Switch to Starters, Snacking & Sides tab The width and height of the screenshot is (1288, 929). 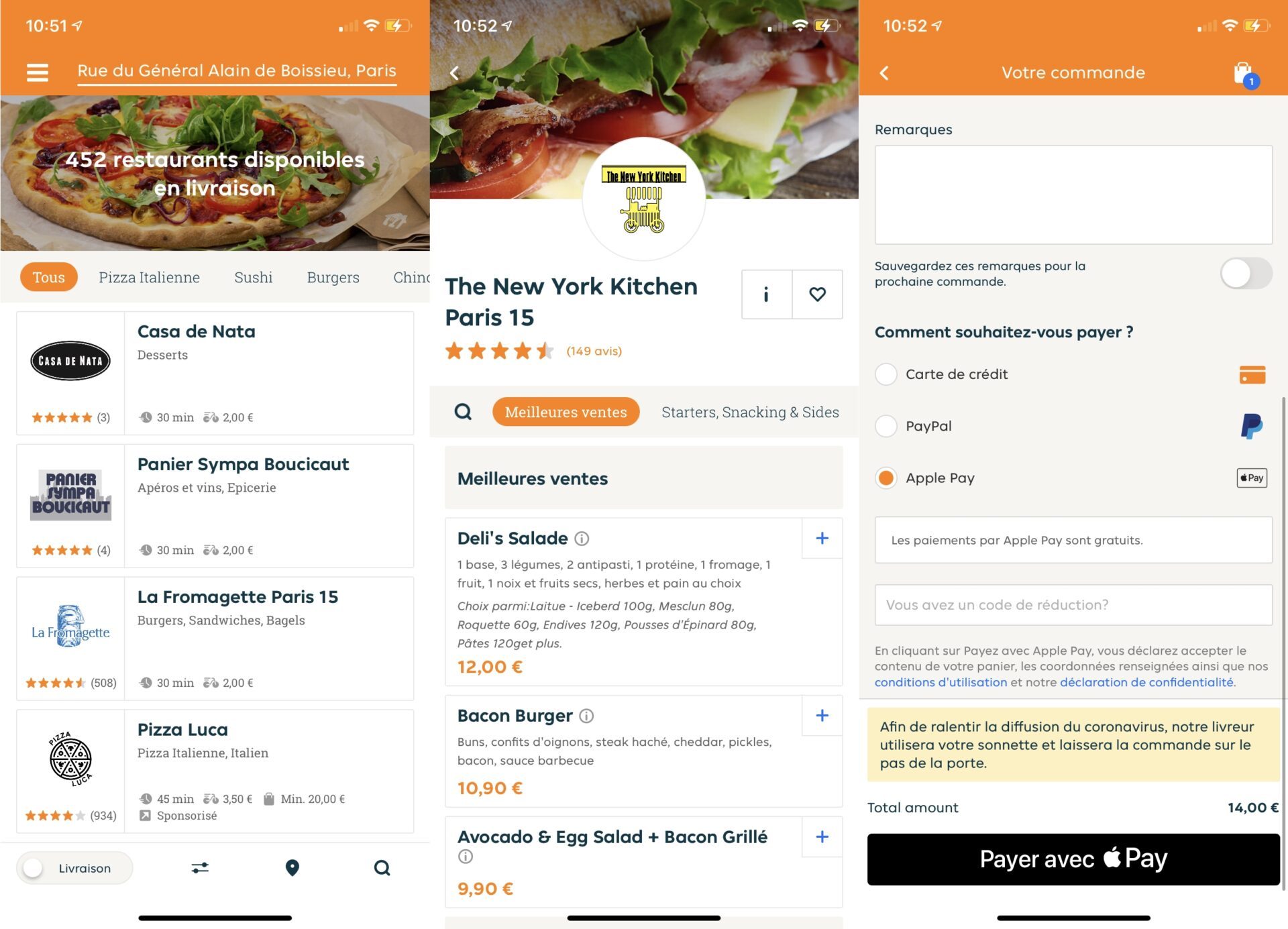coord(750,412)
